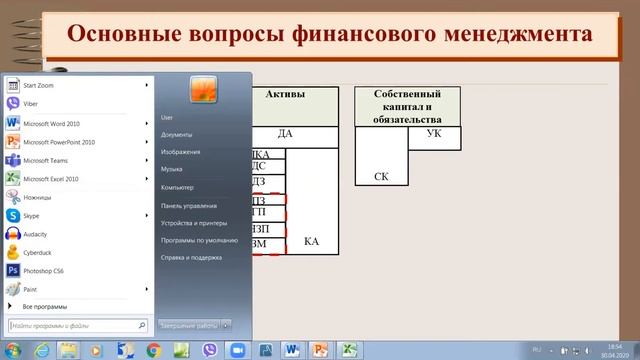Image resolution: width=640 pixels, height=360 pixels.
Task: Expand Start Zoom jump list arrow
Action: pos(147,85)
